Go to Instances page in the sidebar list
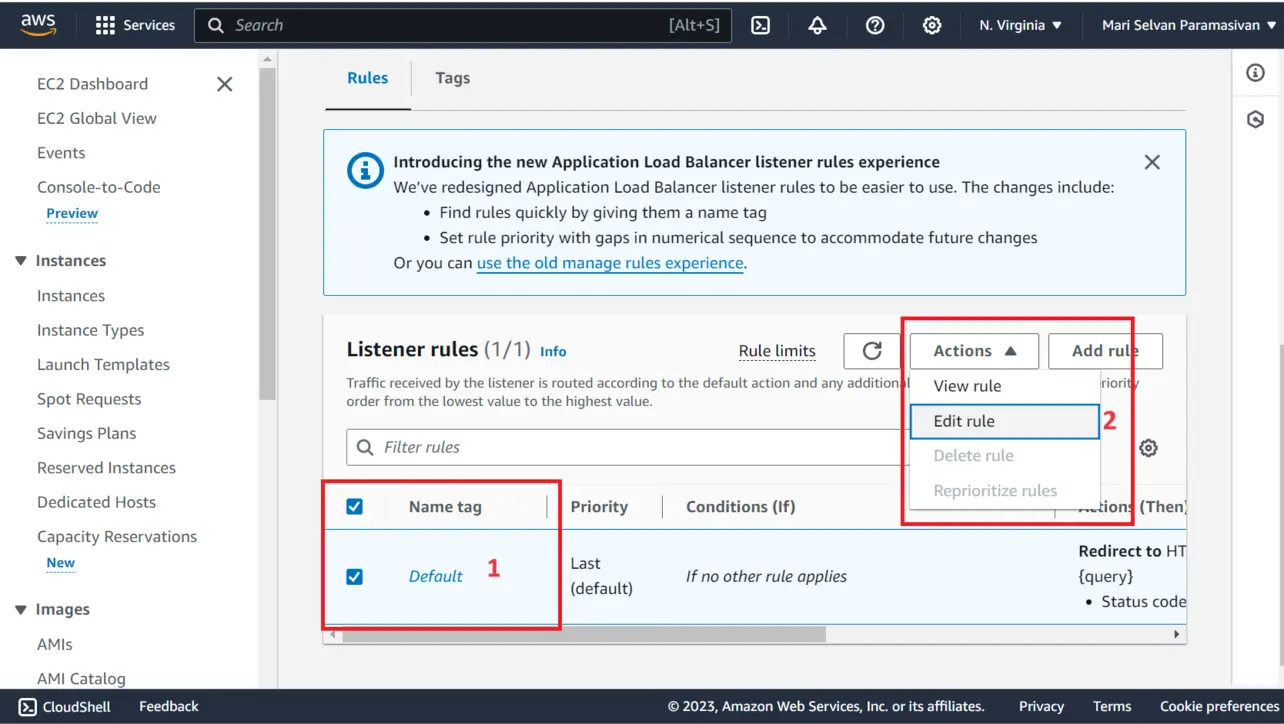This screenshot has height=724, width=1284. pyautogui.click(x=71, y=296)
